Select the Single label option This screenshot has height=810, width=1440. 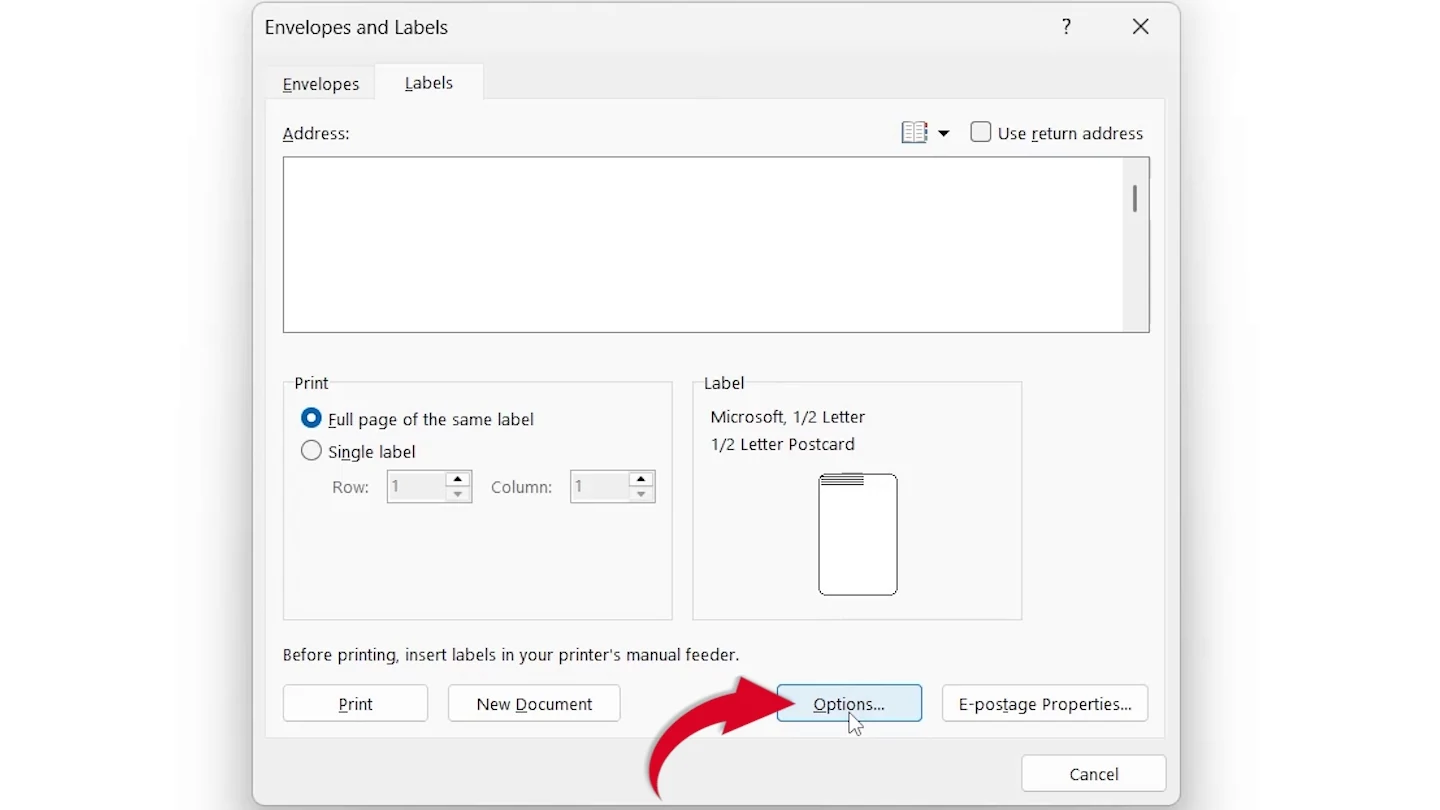(x=311, y=451)
